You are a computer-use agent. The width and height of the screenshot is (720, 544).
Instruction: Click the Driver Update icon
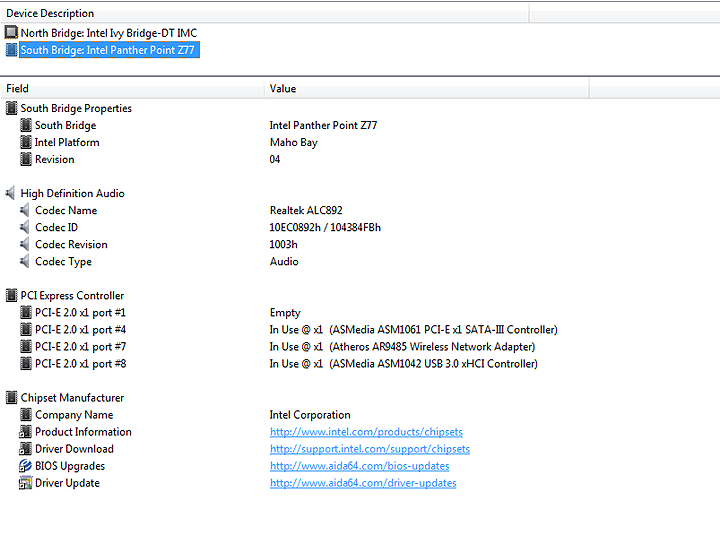click(25, 483)
